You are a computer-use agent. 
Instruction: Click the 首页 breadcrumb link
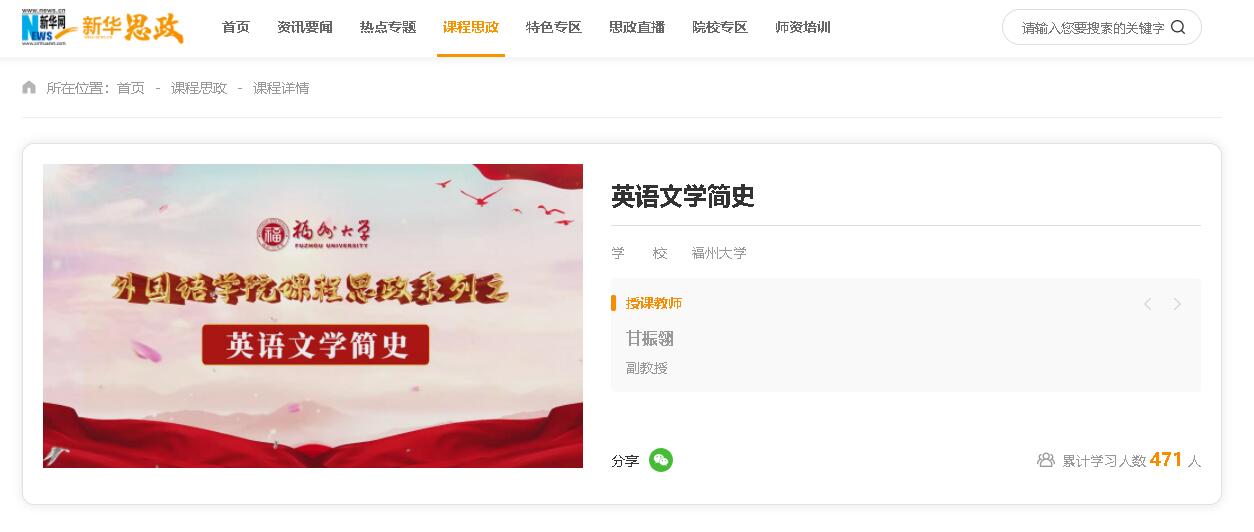tap(131, 88)
